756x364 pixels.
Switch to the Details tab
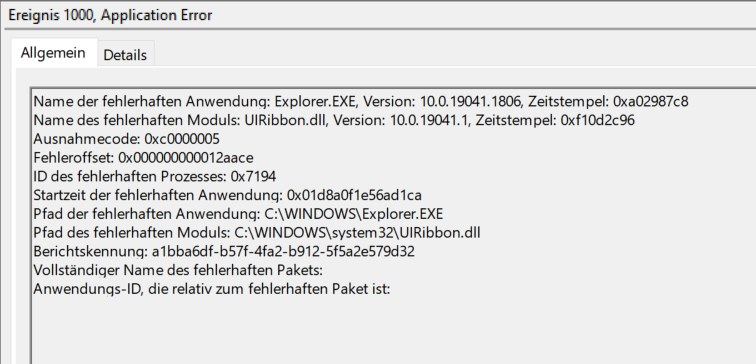click(x=125, y=55)
